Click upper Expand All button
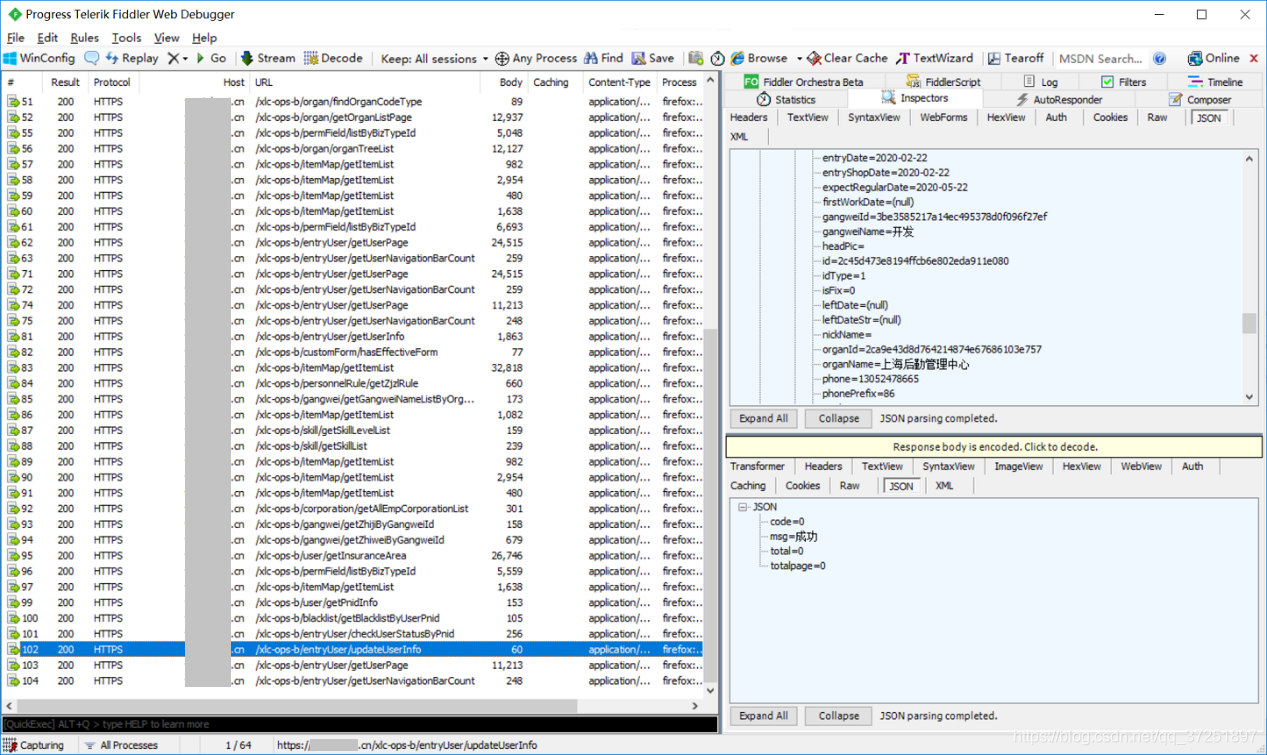This screenshot has height=755, width=1267. click(x=764, y=418)
